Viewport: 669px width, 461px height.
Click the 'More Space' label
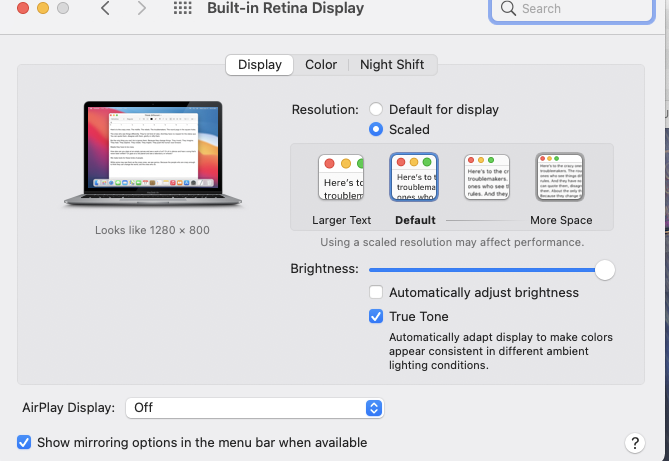561,220
